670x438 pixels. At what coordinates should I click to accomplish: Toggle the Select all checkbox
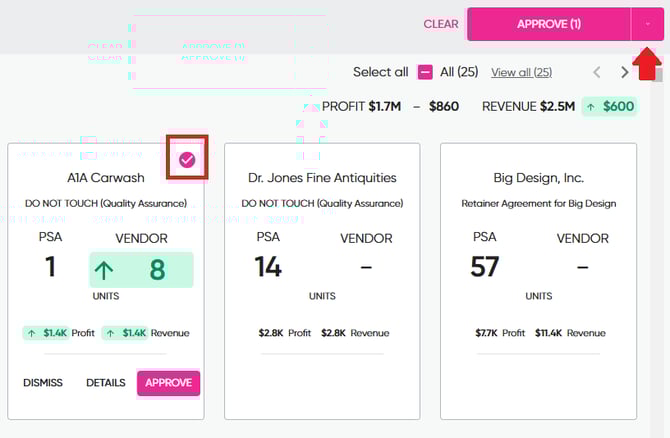point(425,72)
